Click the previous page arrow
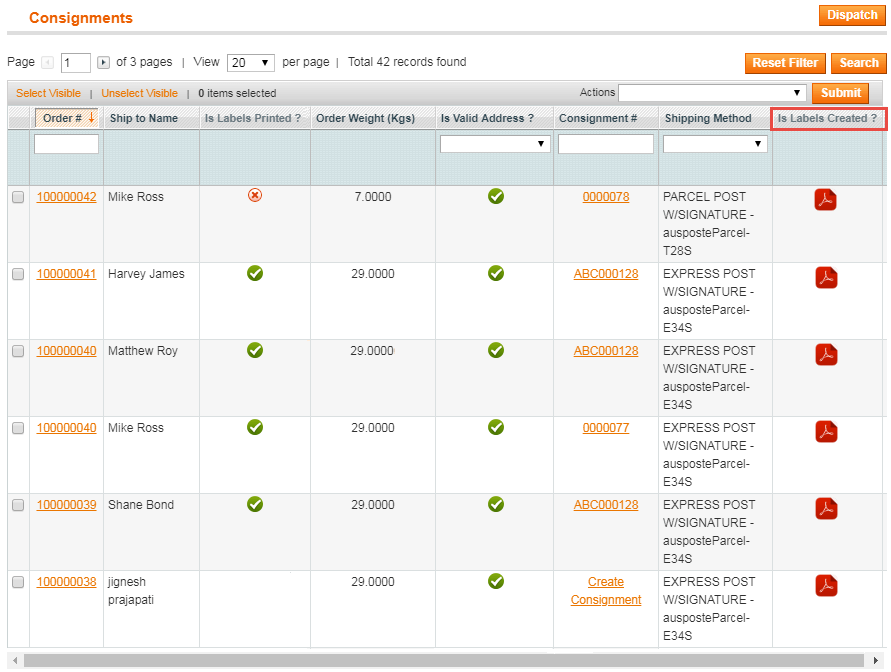 [x=48, y=62]
